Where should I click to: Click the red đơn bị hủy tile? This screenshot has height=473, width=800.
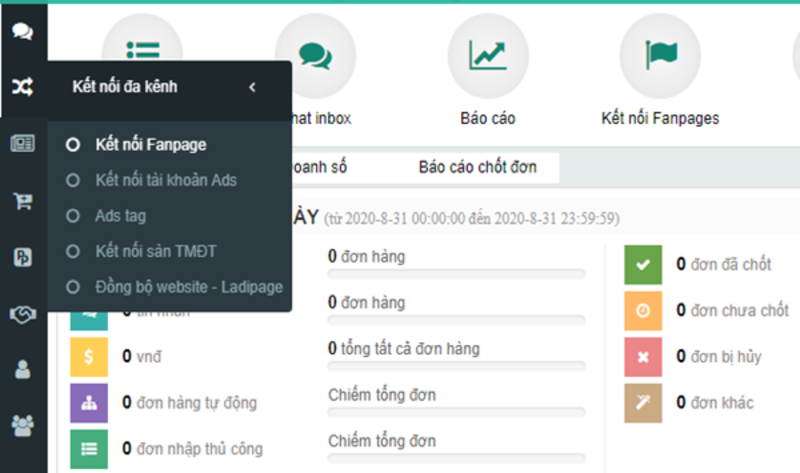[x=643, y=356]
